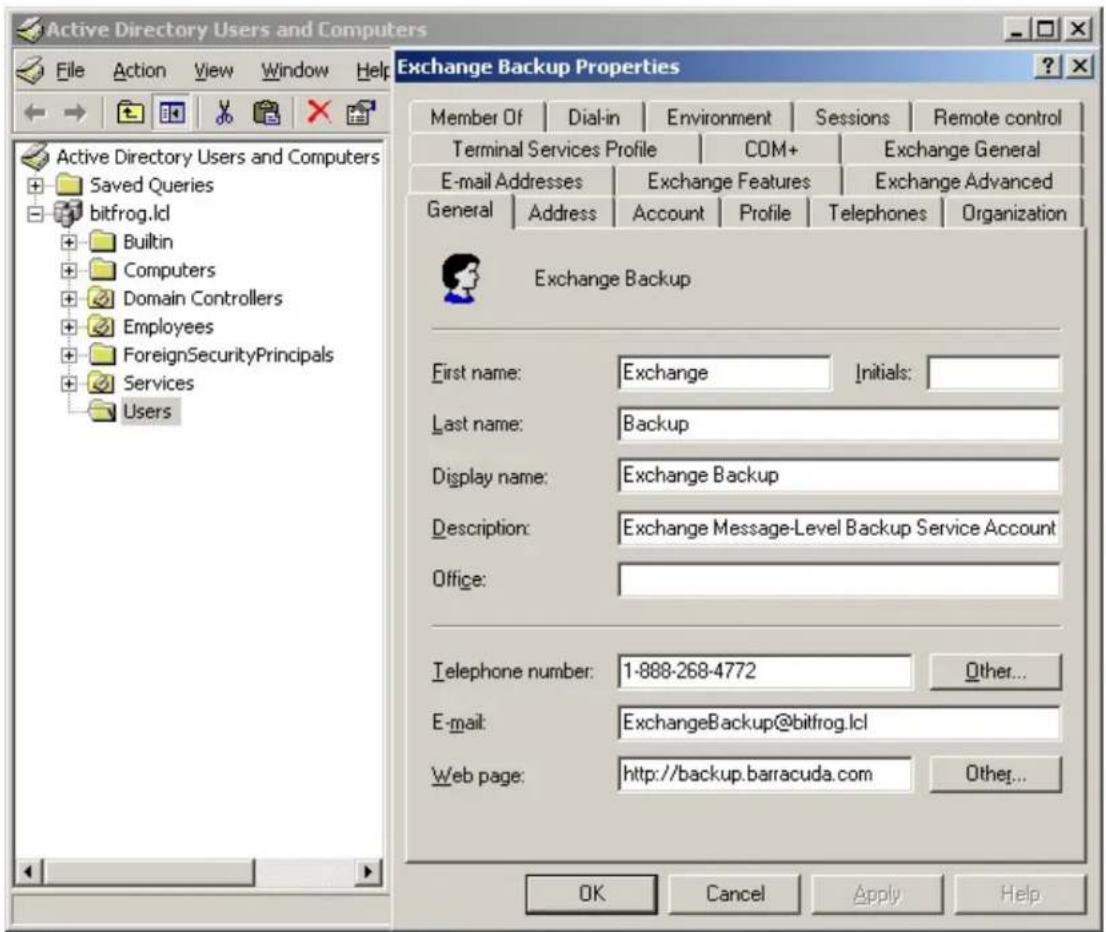Click the bitfrog.lcl domain icon

[x=68, y=212]
